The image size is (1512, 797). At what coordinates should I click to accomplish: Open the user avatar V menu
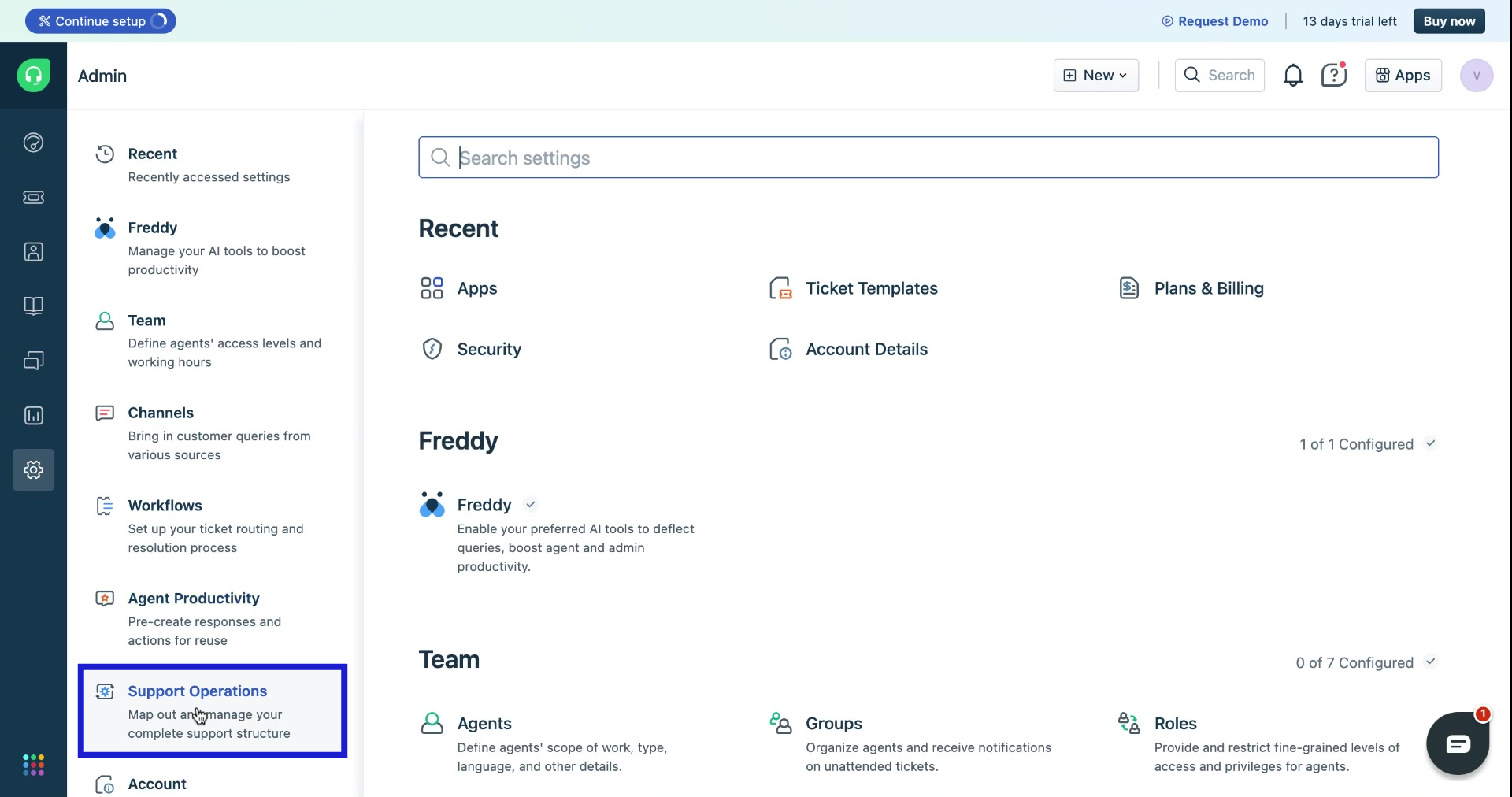pyautogui.click(x=1477, y=76)
